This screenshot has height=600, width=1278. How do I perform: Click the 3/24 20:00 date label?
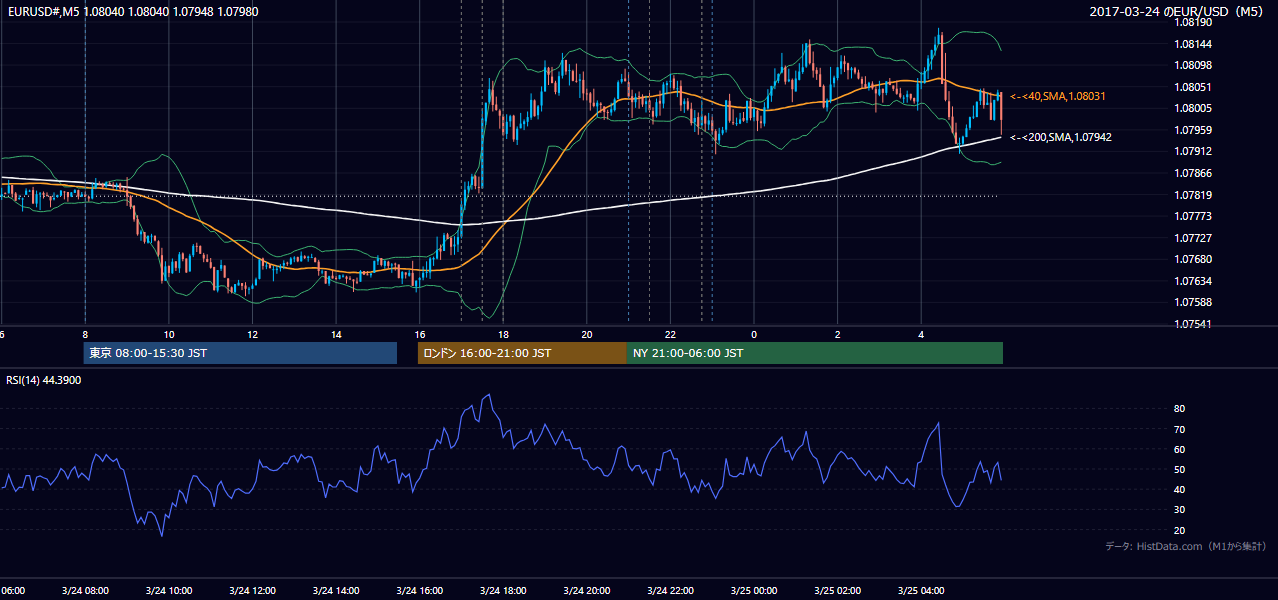[x=586, y=591]
